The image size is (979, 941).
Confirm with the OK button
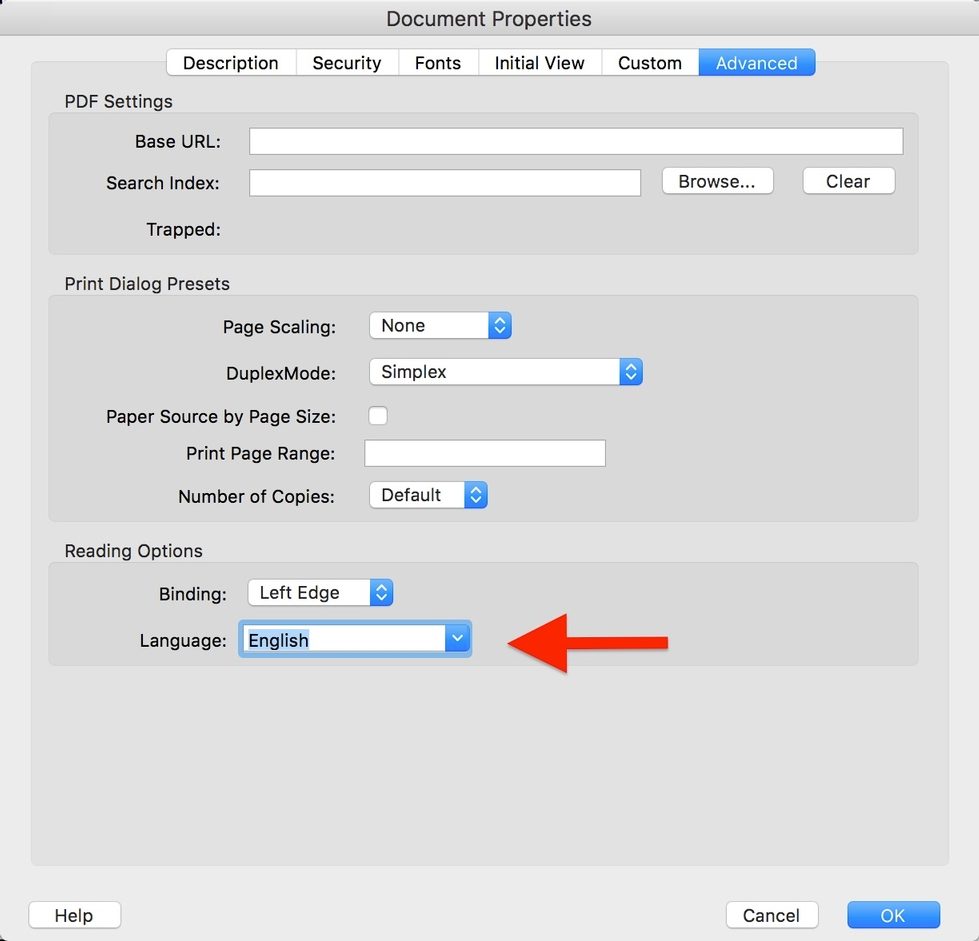pos(893,915)
